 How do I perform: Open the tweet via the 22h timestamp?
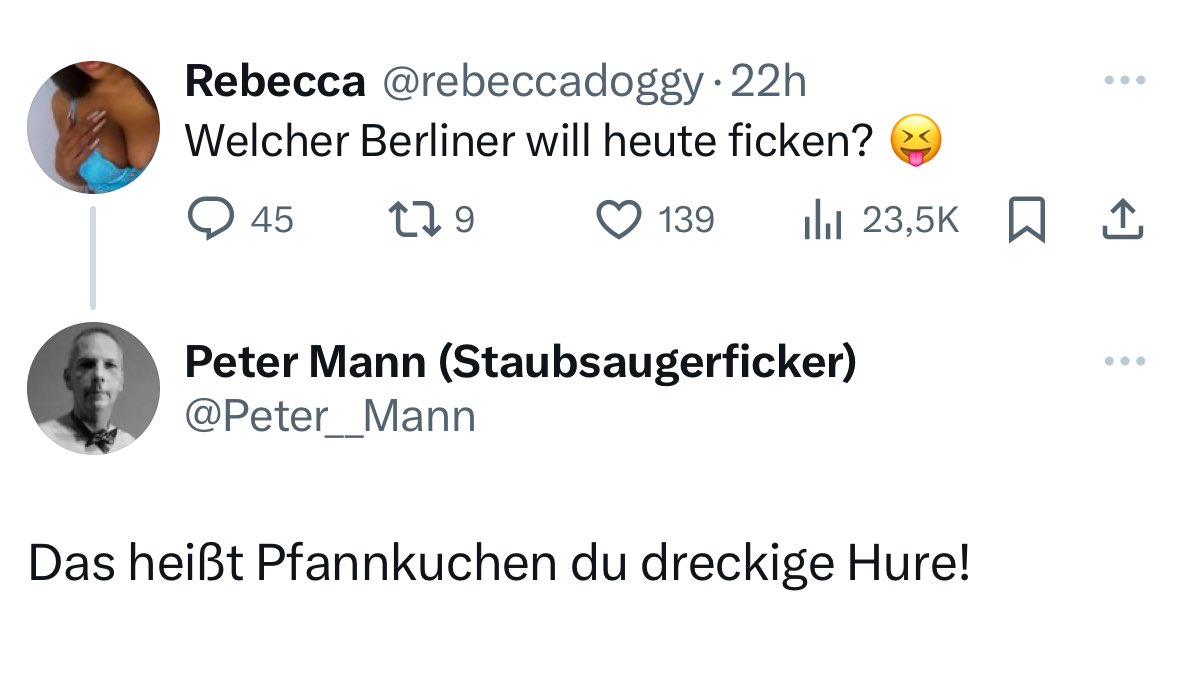(769, 82)
